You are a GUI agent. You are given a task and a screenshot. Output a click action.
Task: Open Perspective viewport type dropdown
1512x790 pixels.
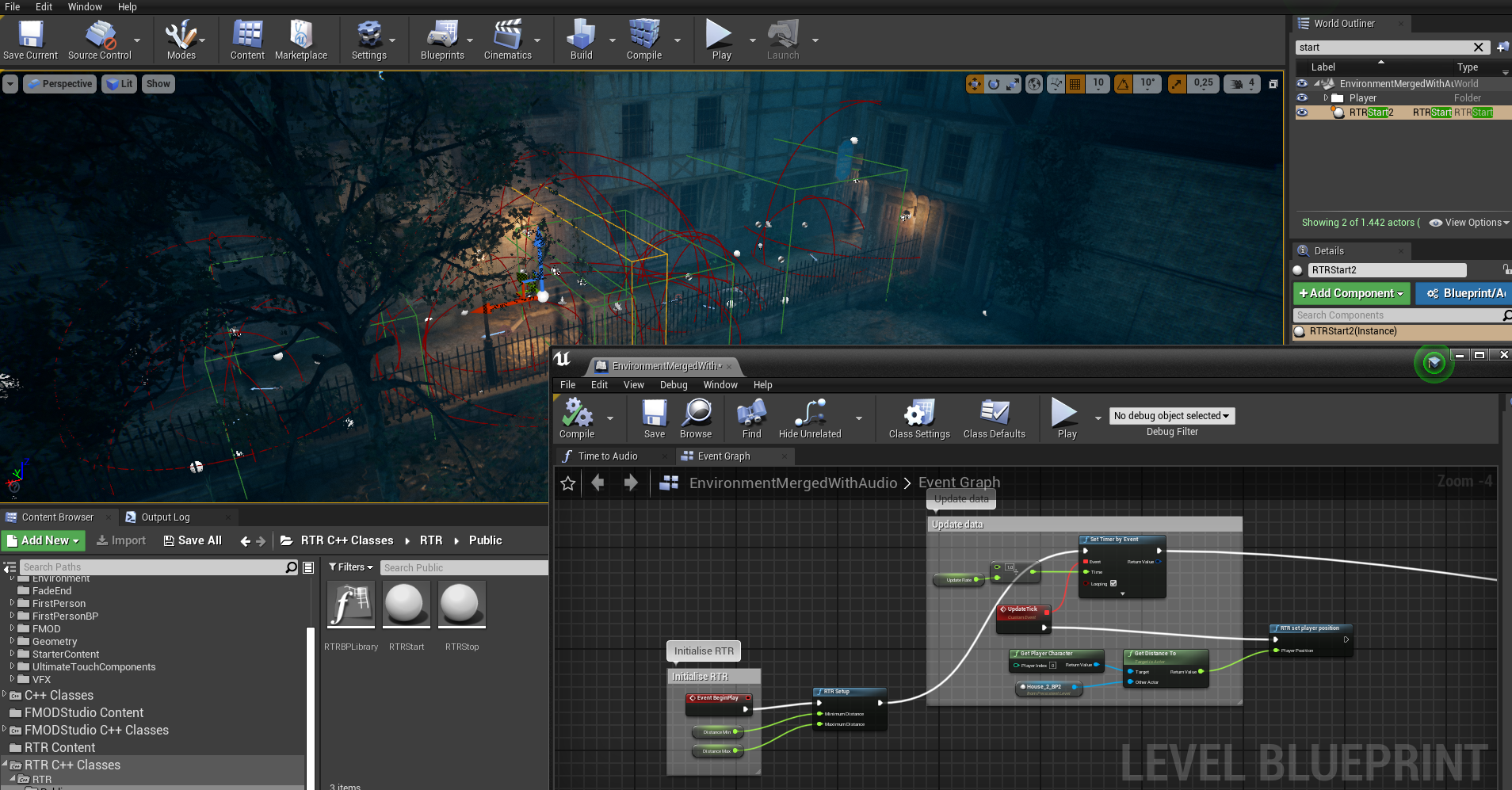click(x=59, y=84)
